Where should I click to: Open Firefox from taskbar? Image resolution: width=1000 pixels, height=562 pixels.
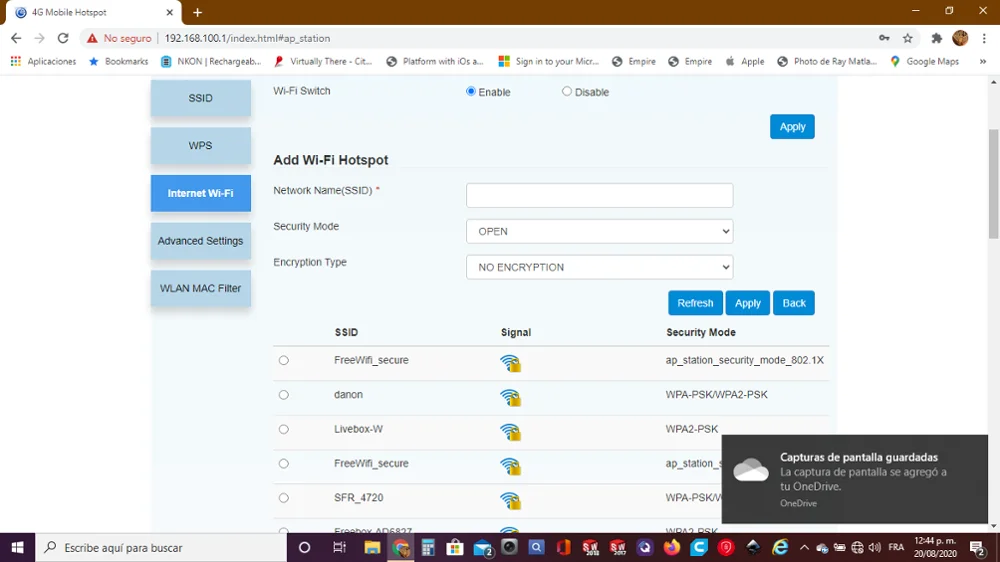point(672,547)
